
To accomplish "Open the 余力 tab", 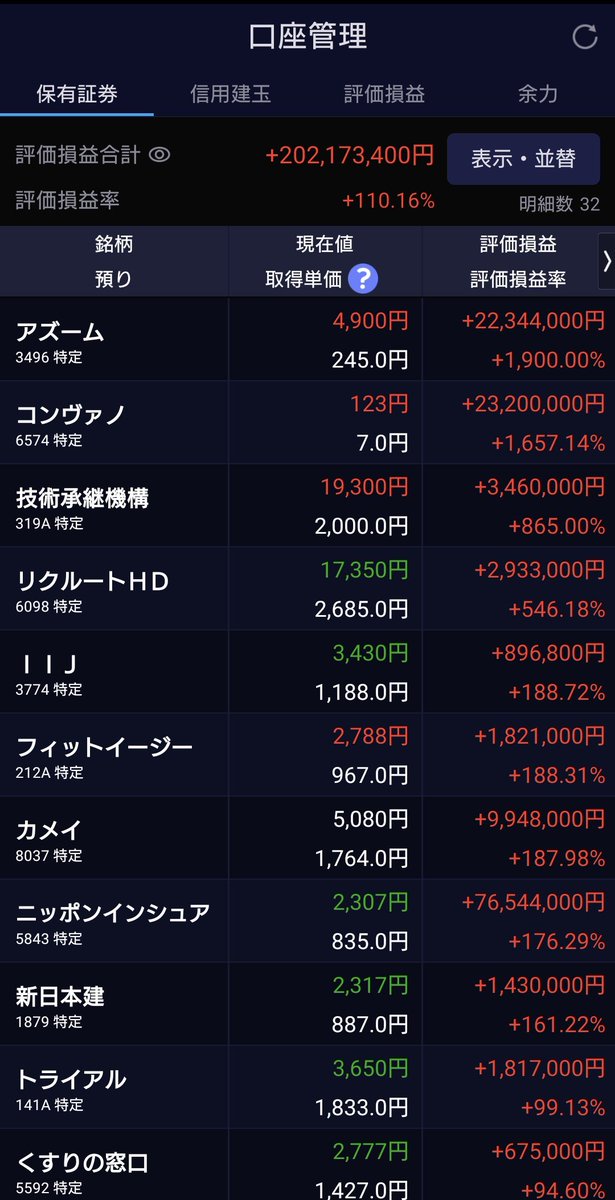I will click(538, 94).
